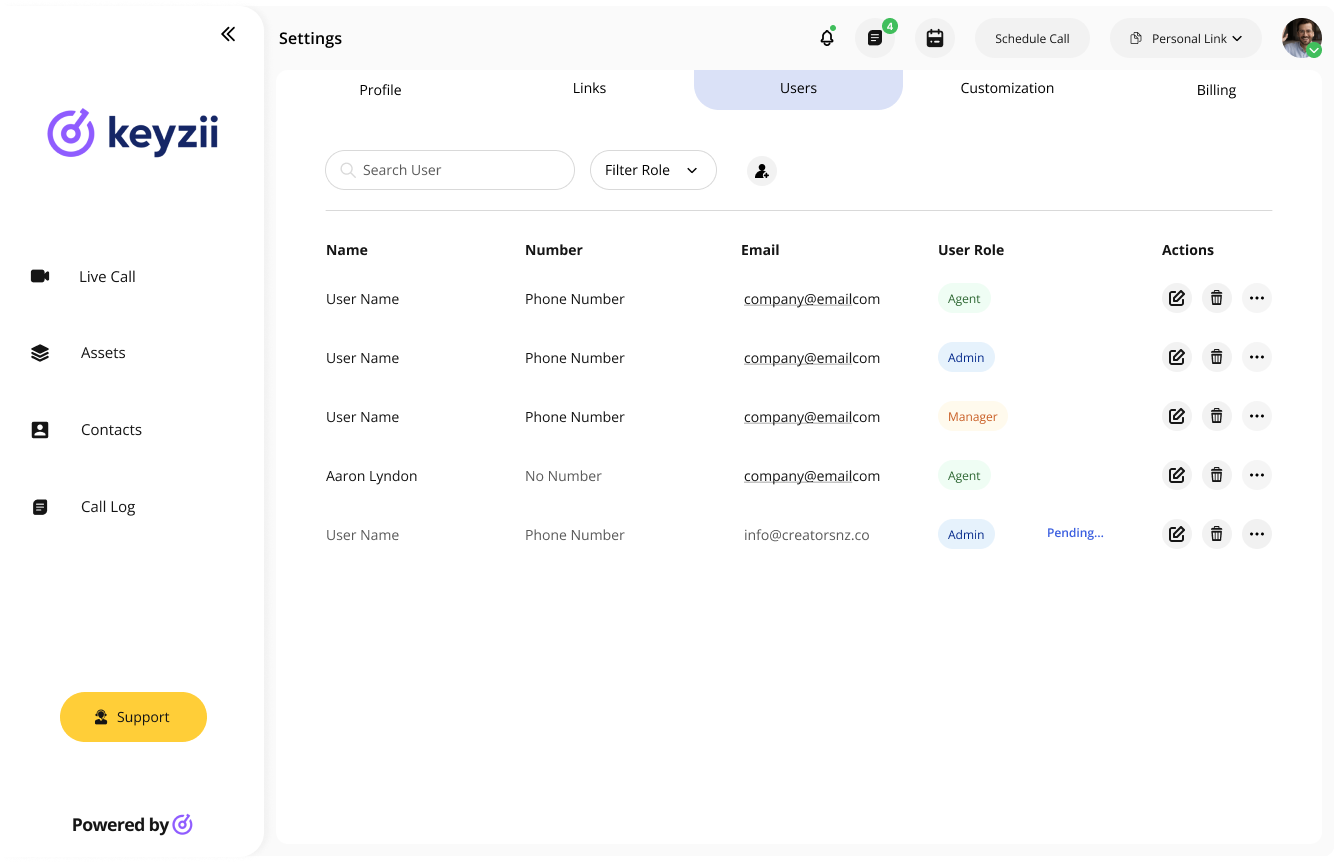Click the Contacts icon in the sidebar

40,430
